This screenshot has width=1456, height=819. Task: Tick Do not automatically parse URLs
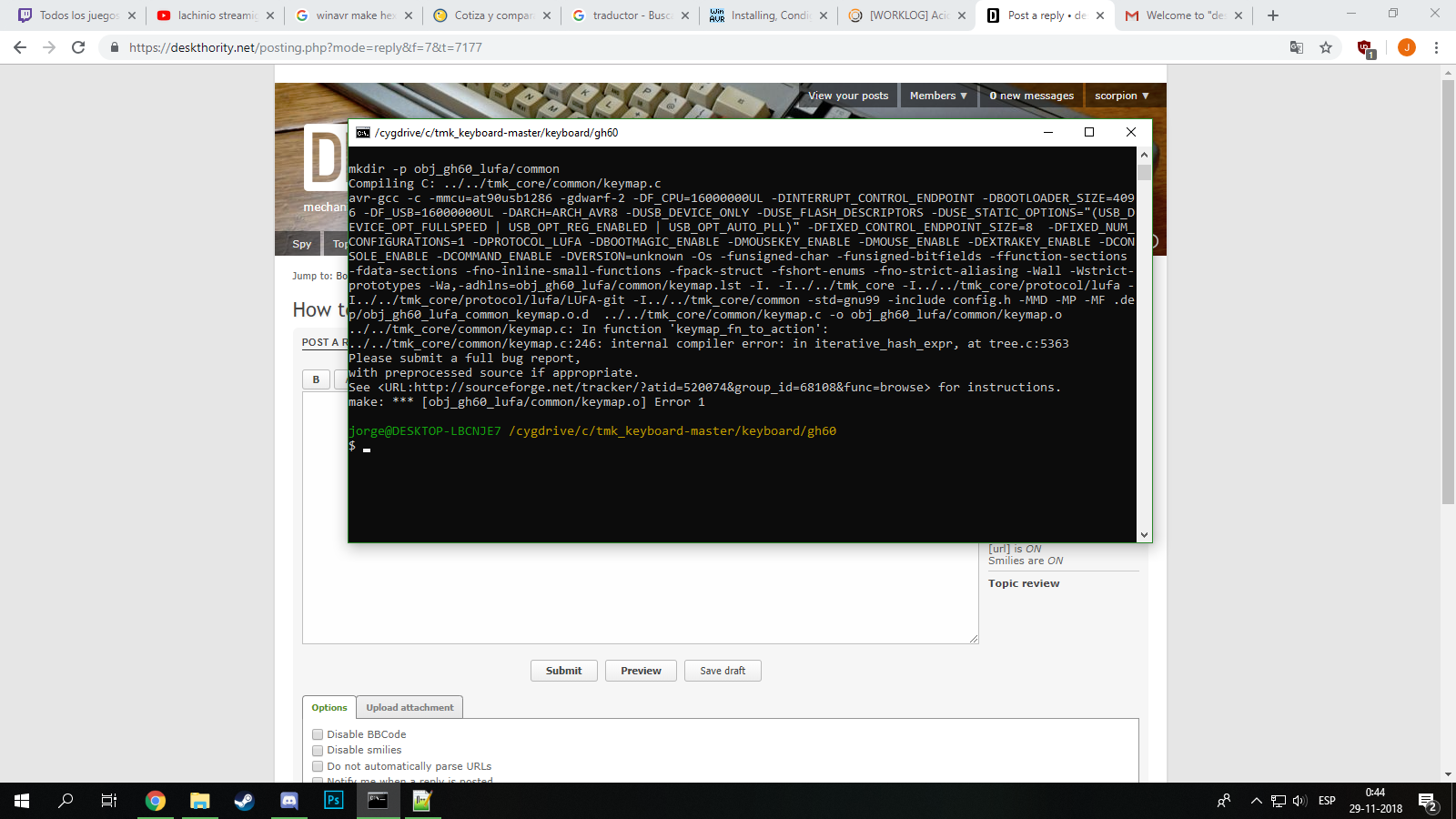[318, 766]
